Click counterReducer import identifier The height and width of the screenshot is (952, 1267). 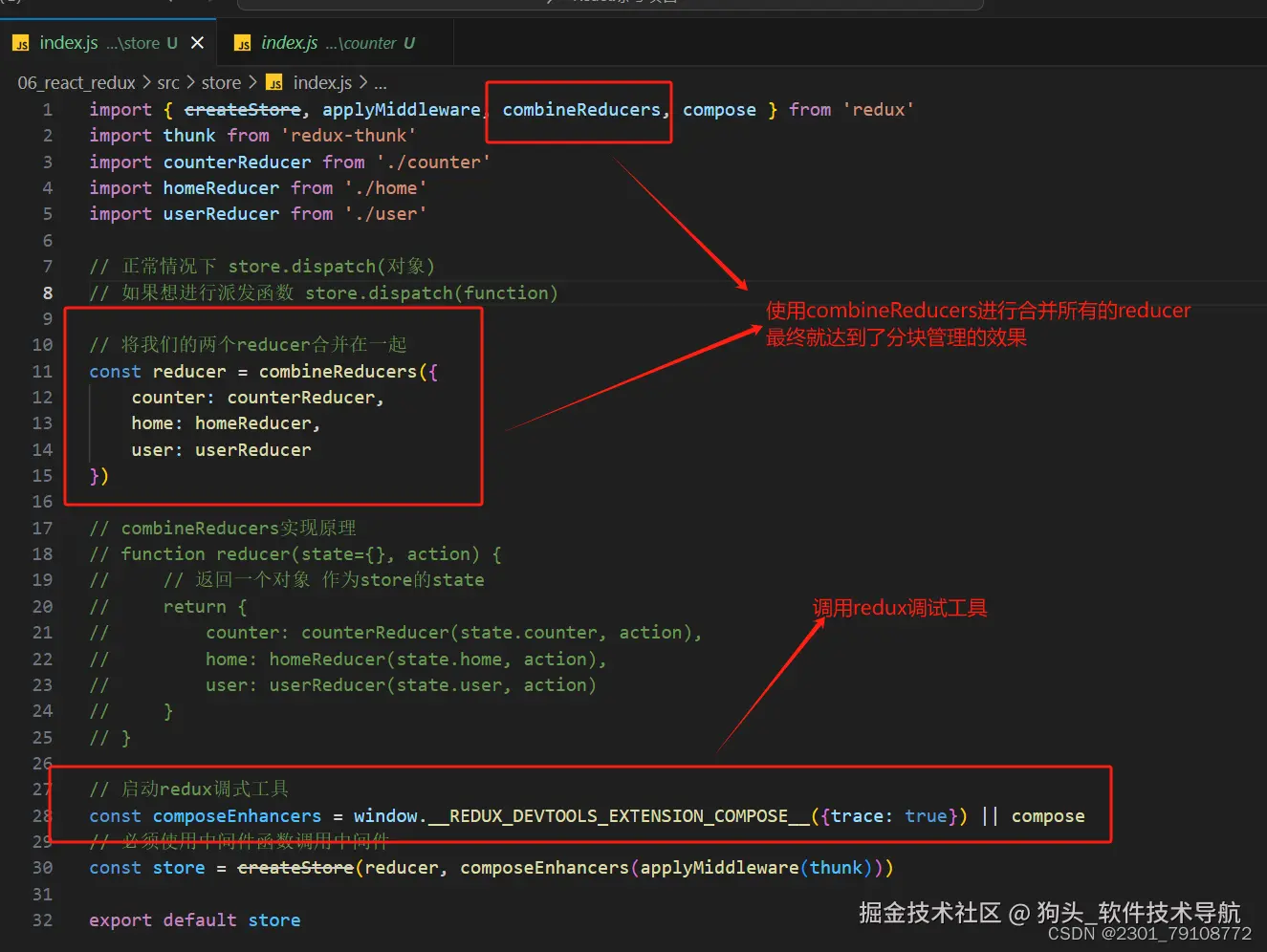coord(237,162)
